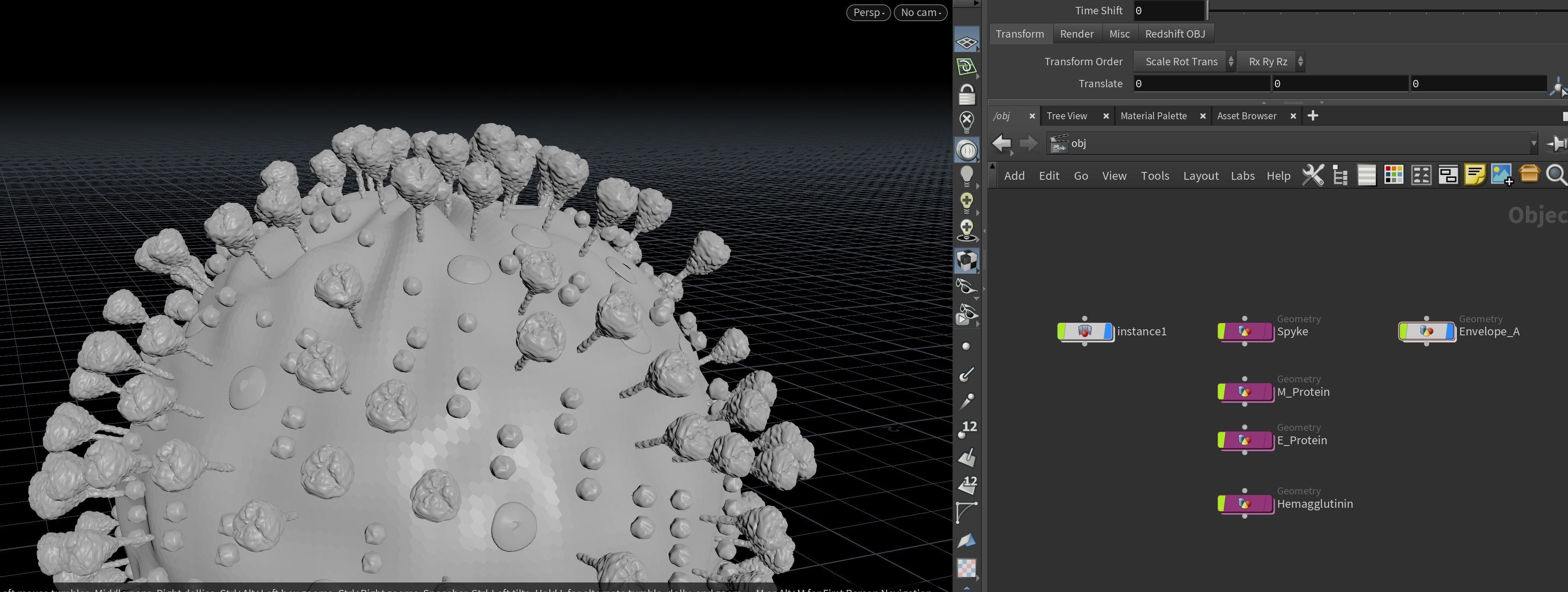Open a new pane tab with the plus button

[x=1312, y=116]
